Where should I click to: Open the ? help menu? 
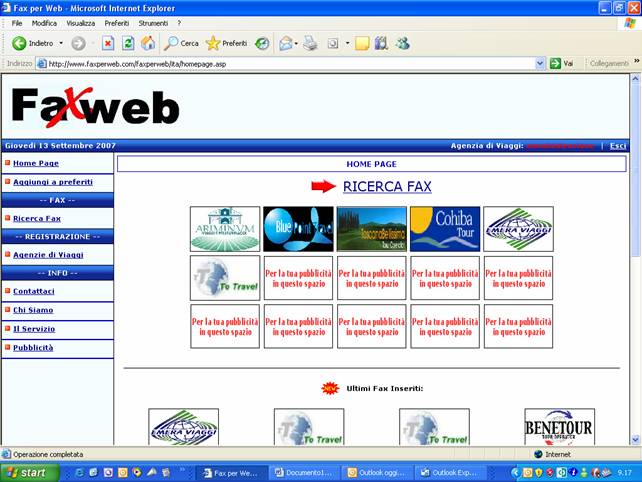179,23
